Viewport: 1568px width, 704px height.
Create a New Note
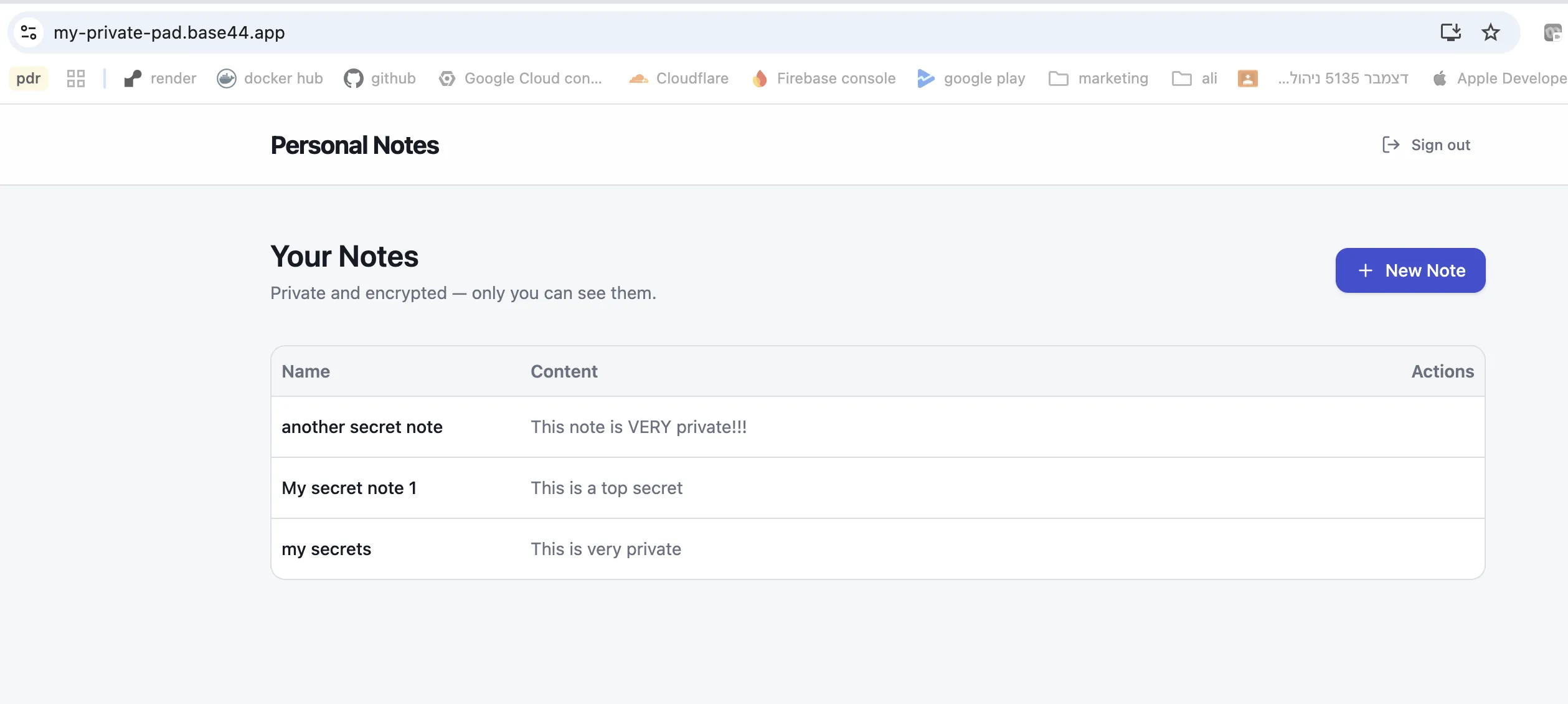(1410, 270)
